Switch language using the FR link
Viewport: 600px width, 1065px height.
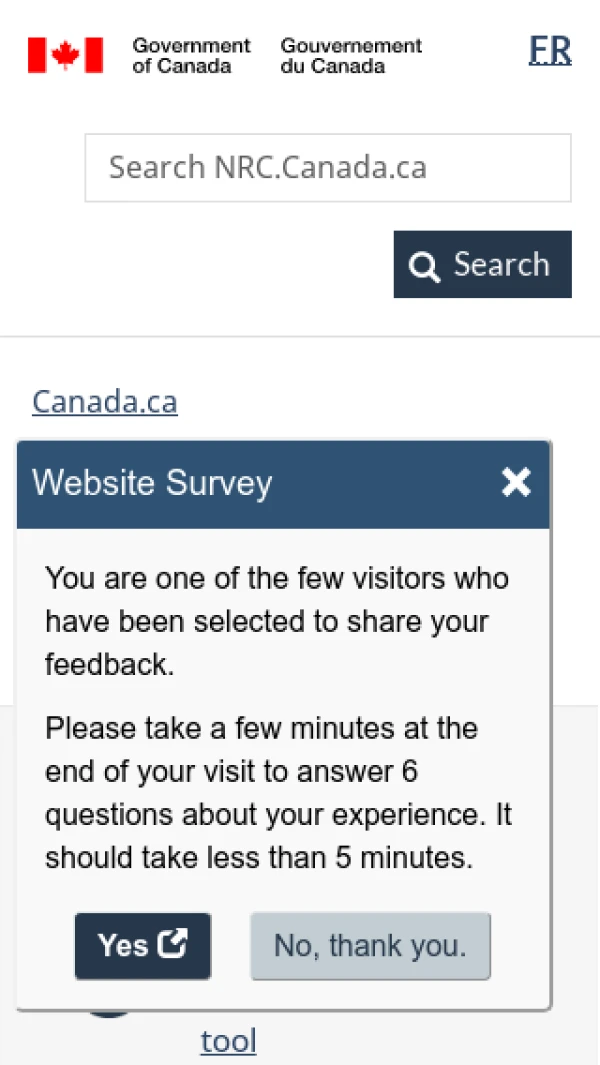(550, 50)
